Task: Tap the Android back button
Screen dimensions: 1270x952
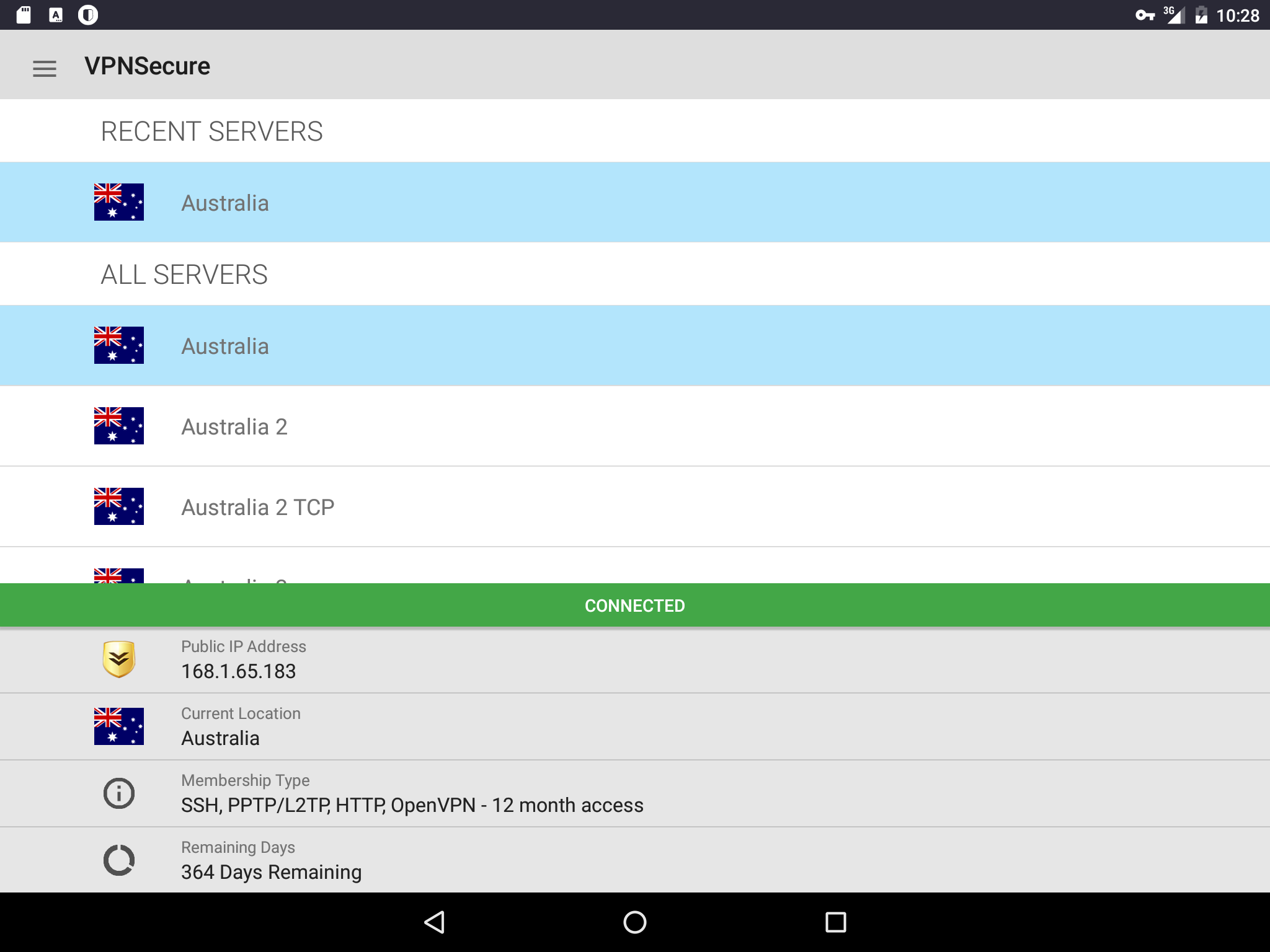Action: [x=435, y=922]
